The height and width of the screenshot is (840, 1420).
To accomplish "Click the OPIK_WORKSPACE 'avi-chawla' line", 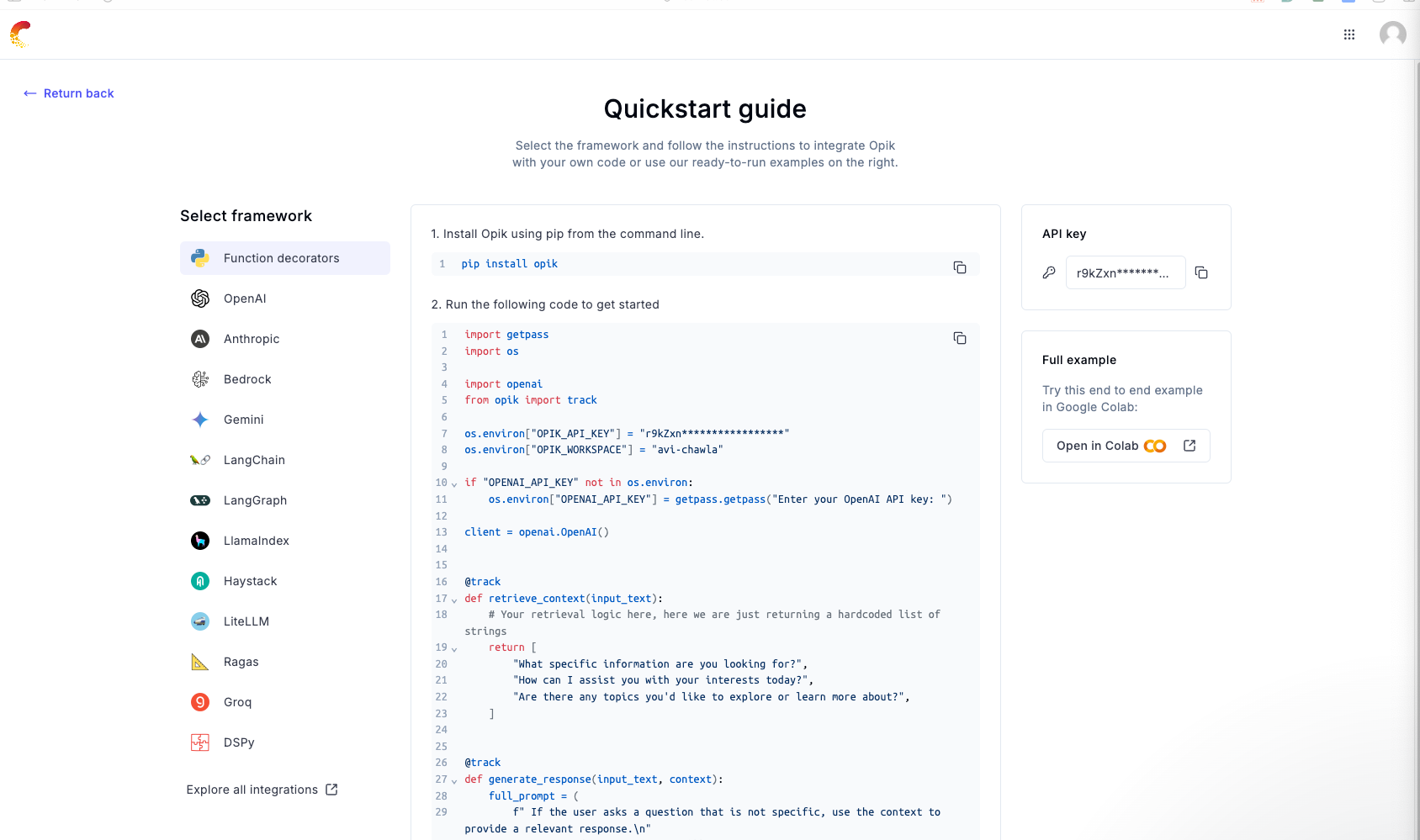I will (594, 450).
